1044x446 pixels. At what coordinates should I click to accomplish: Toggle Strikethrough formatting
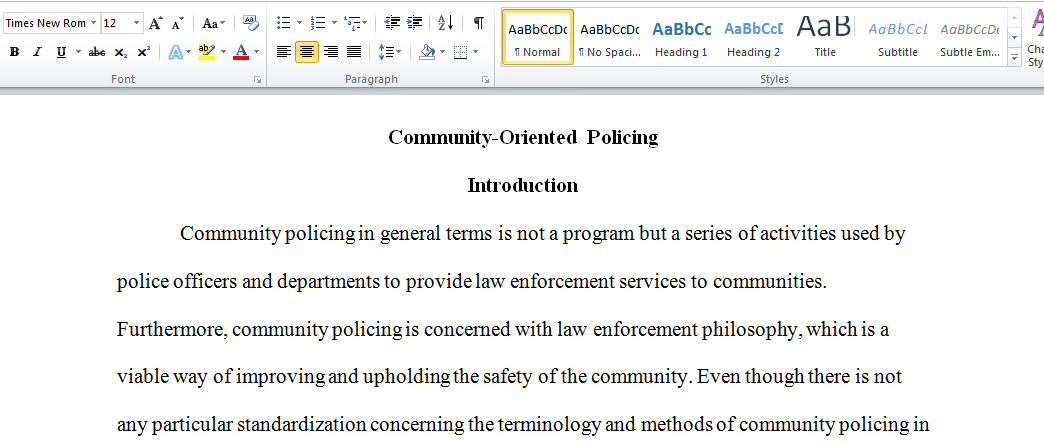[x=97, y=52]
